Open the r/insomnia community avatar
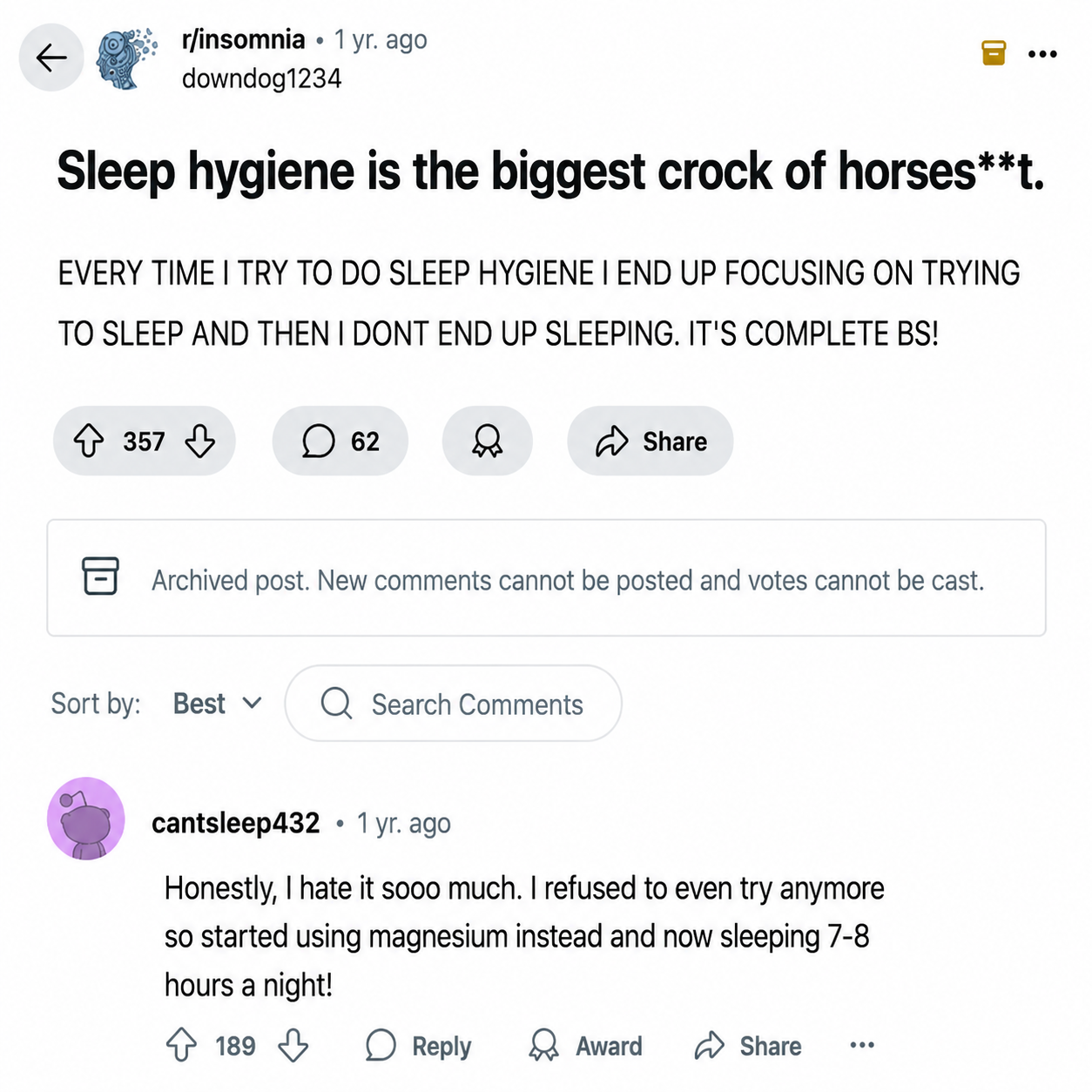The width and height of the screenshot is (1092, 1092). (x=127, y=58)
